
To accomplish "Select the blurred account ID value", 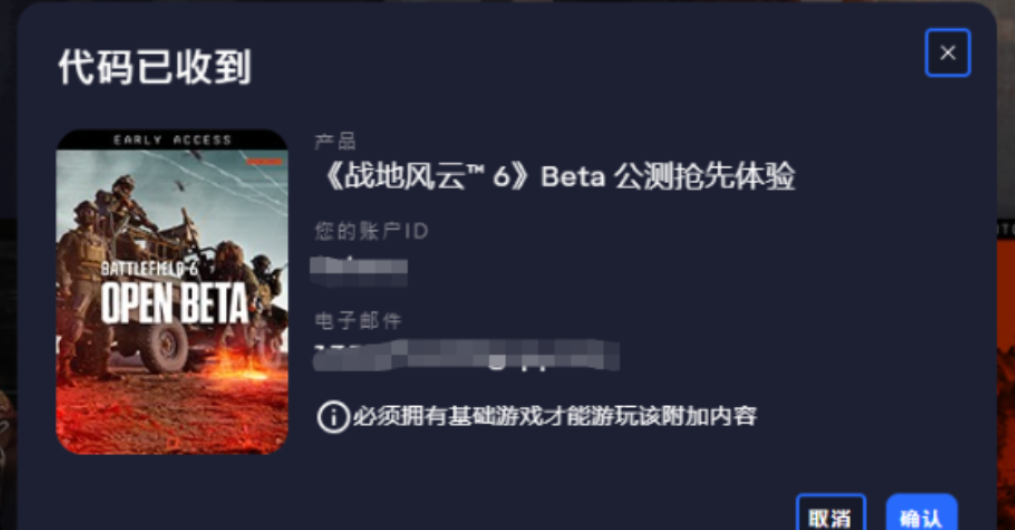I will [359, 271].
